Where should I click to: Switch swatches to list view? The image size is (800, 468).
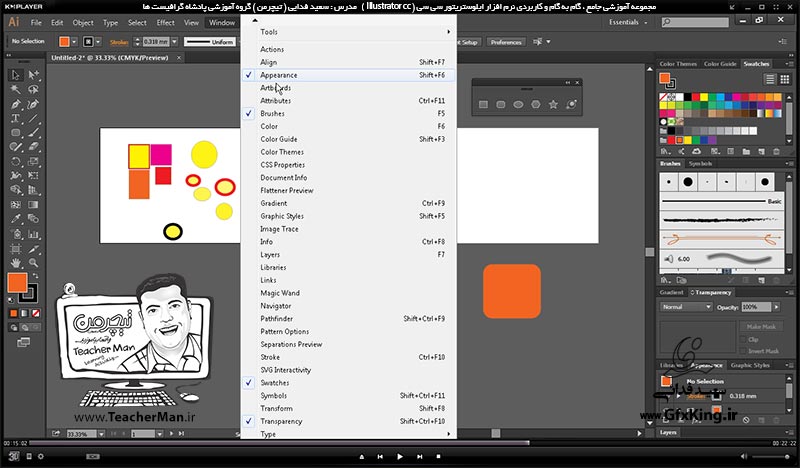pos(770,79)
